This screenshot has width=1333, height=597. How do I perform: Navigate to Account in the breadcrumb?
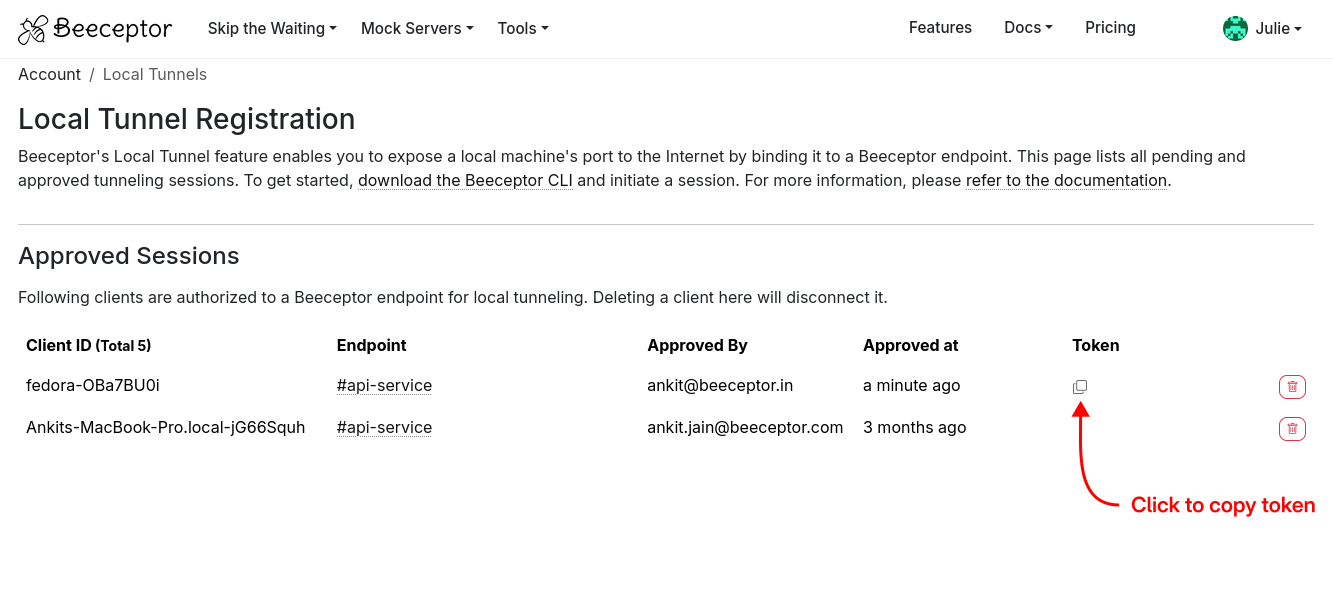(x=49, y=74)
